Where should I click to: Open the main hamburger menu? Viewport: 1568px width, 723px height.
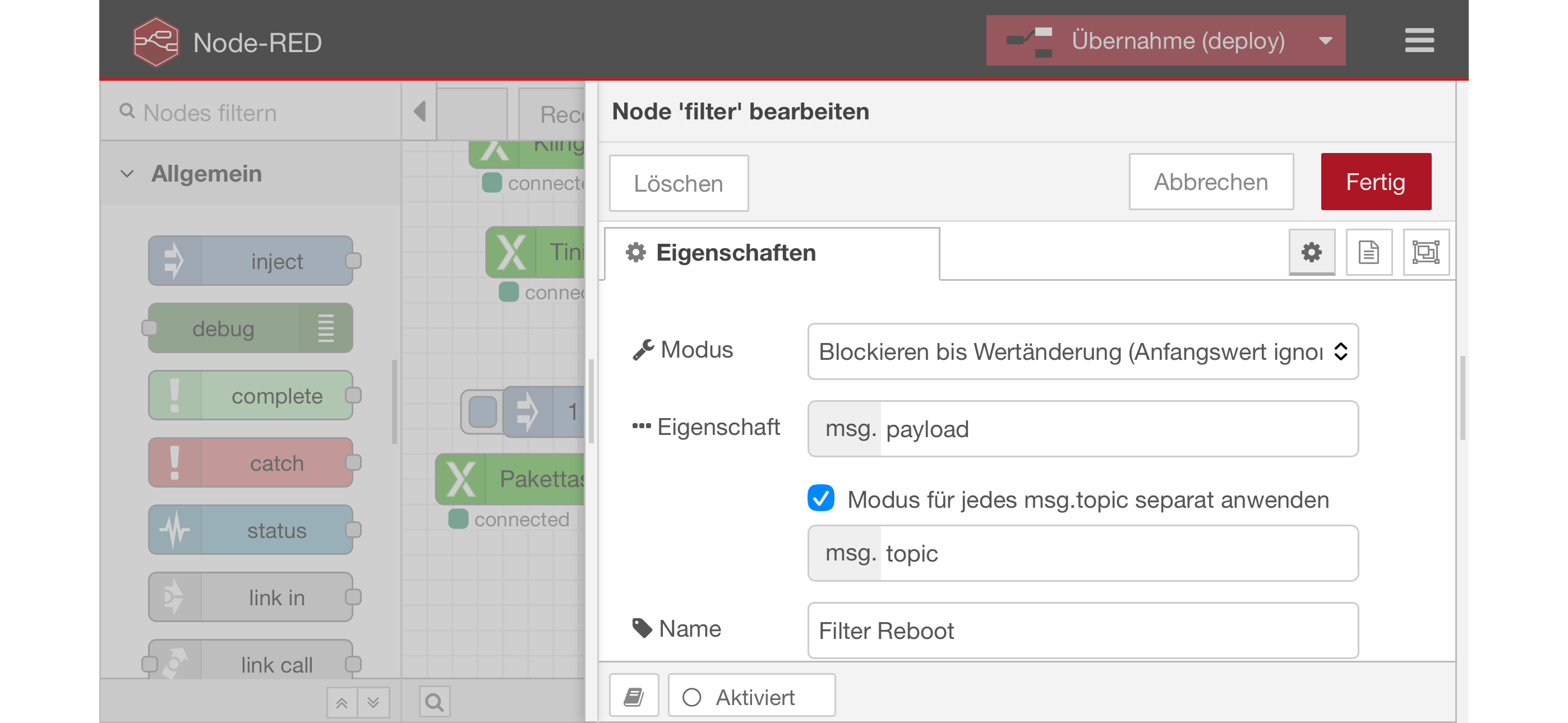[x=1419, y=41]
